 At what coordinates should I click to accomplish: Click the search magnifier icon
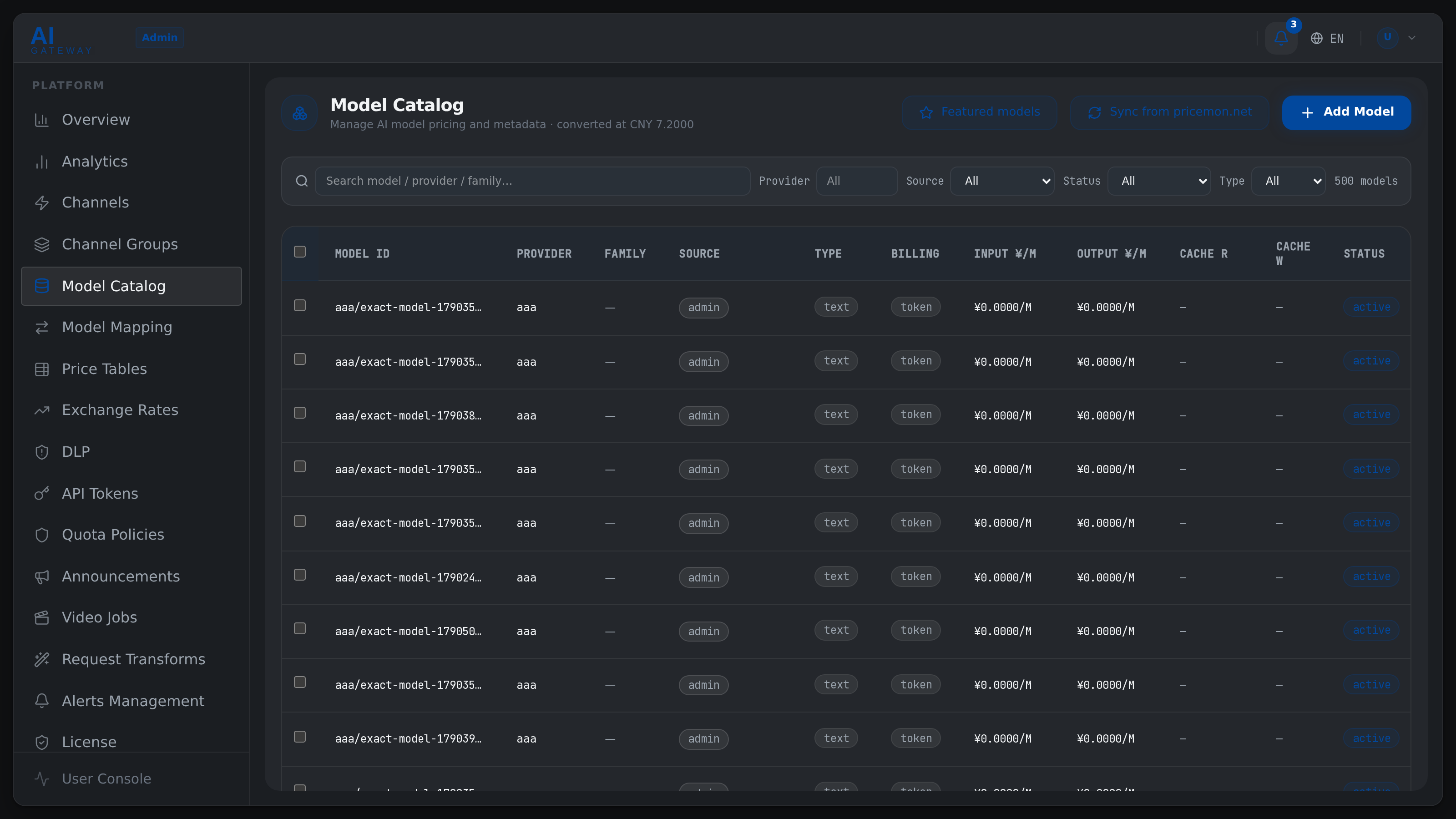(x=302, y=181)
